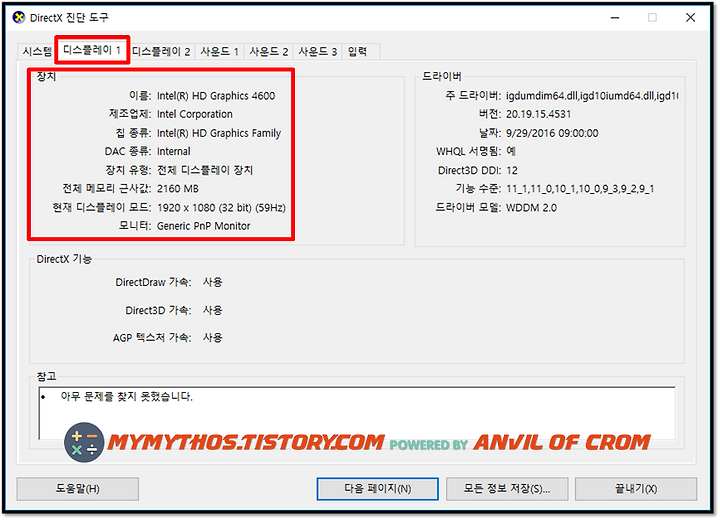
Task: Select the Intel(R) HD Graphics 4600 name value
Action: point(216,96)
